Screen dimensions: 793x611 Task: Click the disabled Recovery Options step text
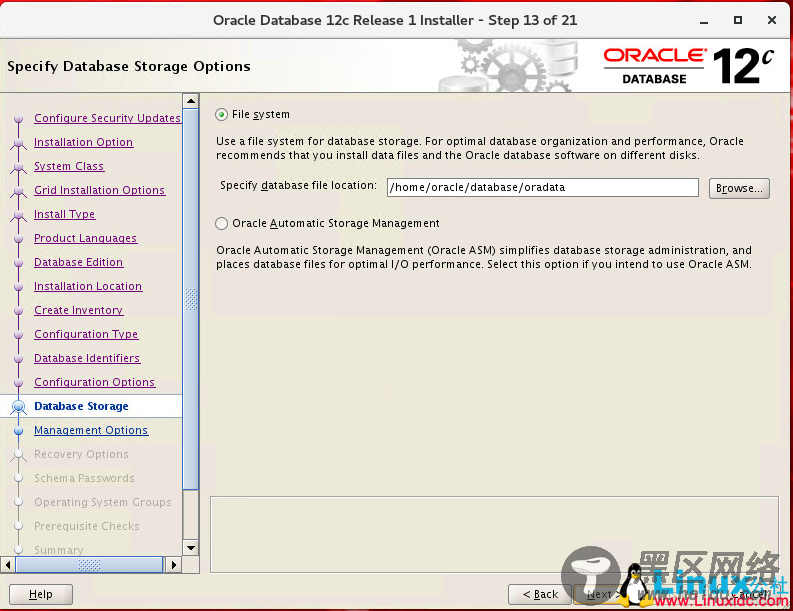point(81,454)
